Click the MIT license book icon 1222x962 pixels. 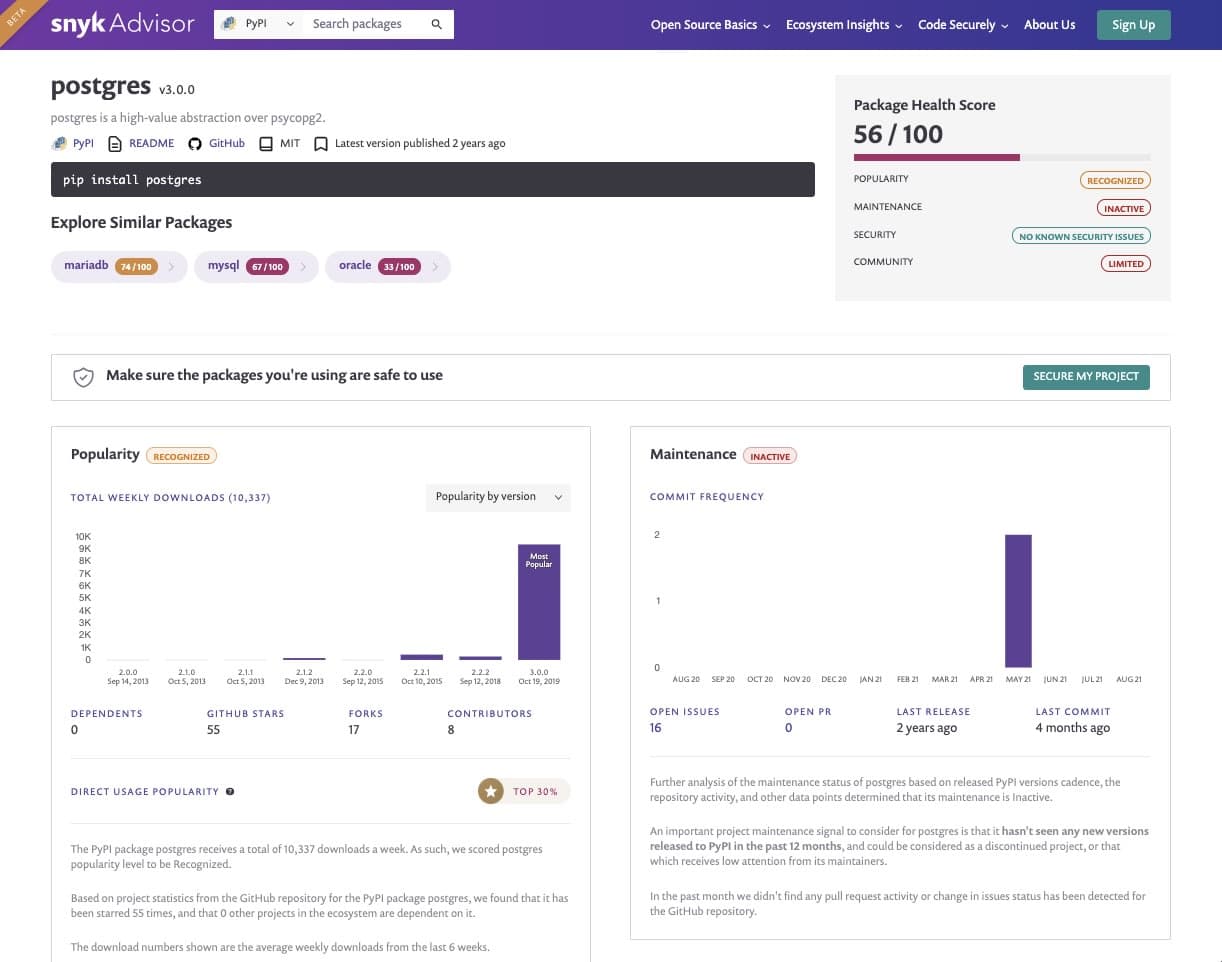tap(266, 144)
